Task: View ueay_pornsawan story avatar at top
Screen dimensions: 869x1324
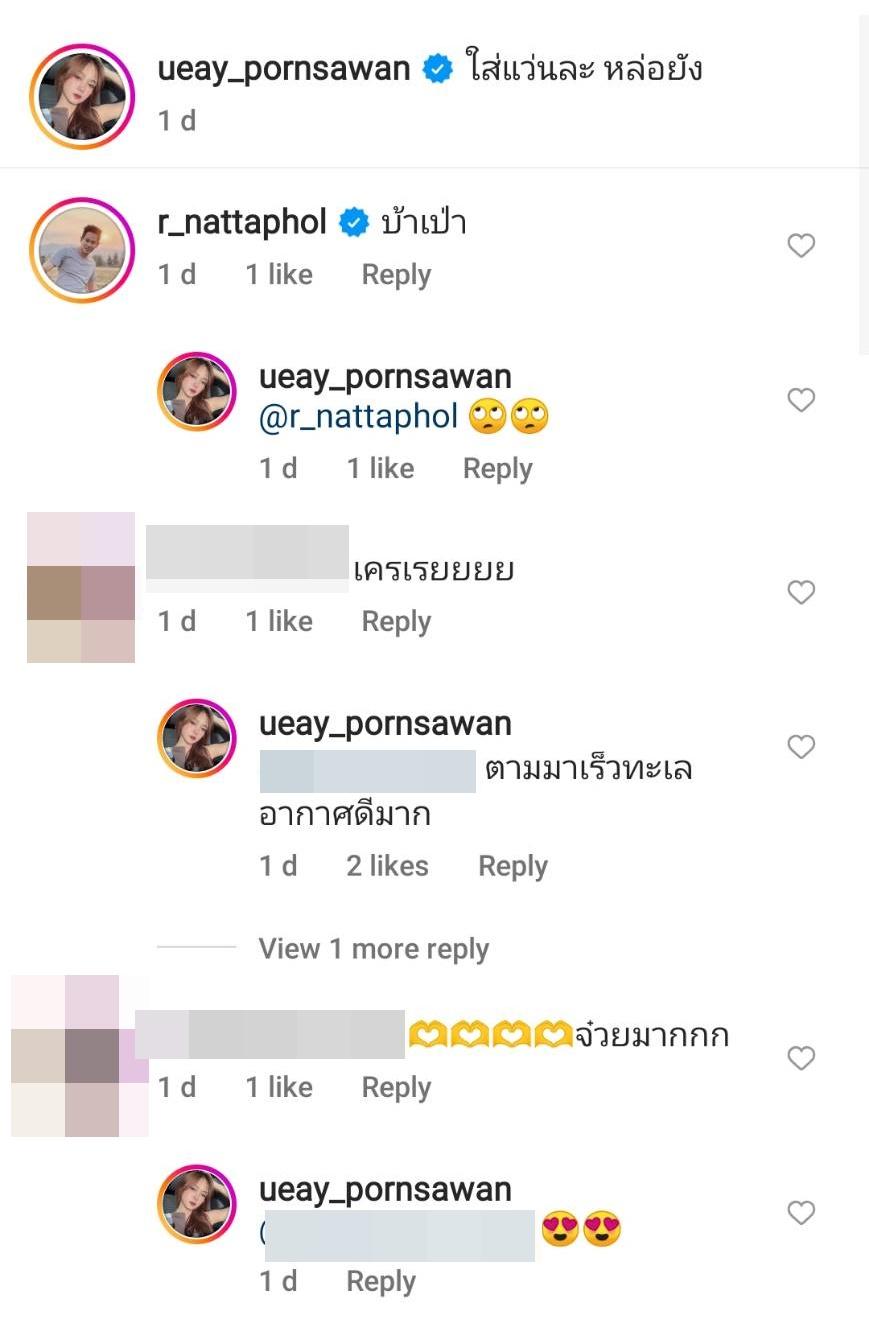Action: tap(82, 96)
